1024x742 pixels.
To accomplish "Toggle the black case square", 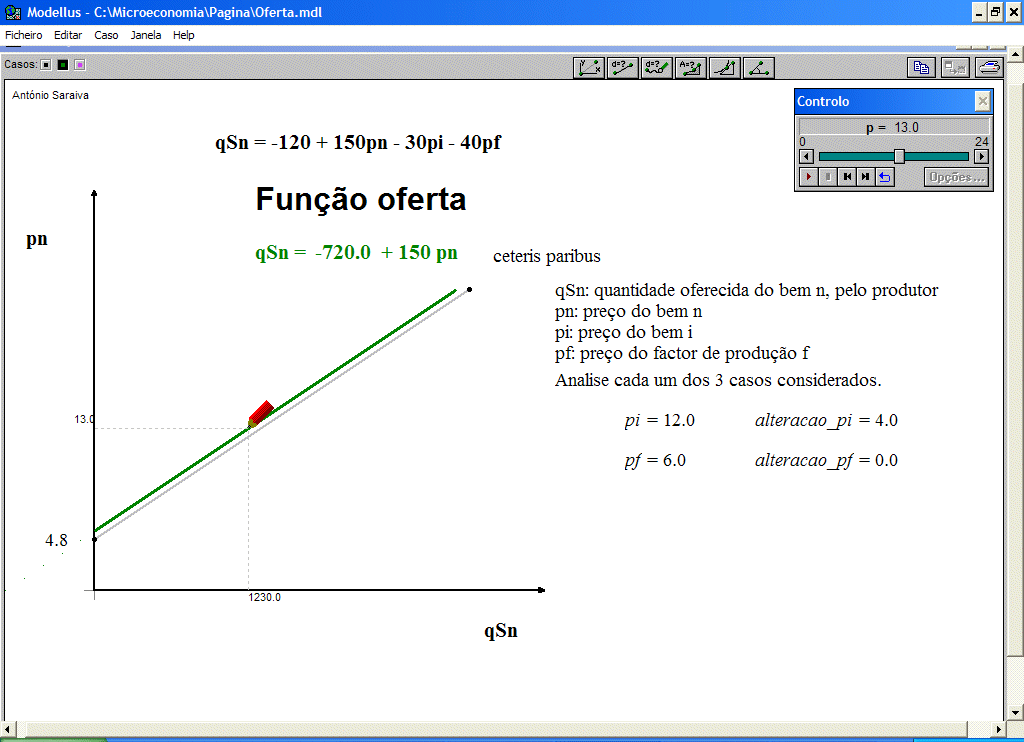I will coord(46,65).
